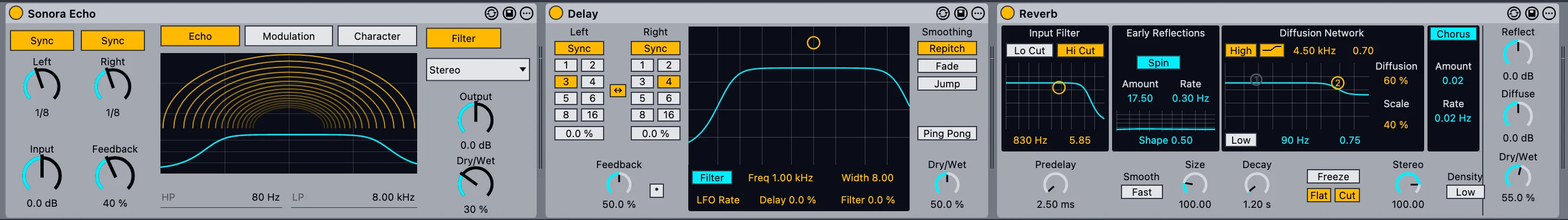The height and width of the screenshot is (220, 1568).
Task: Select Jump smoothing mode
Action: (947, 83)
